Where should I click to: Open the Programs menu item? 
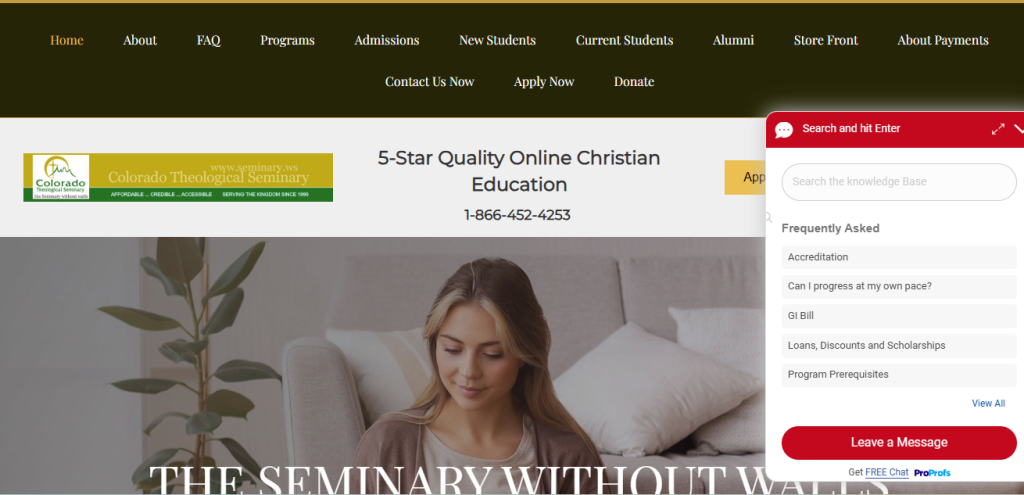(287, 40)
